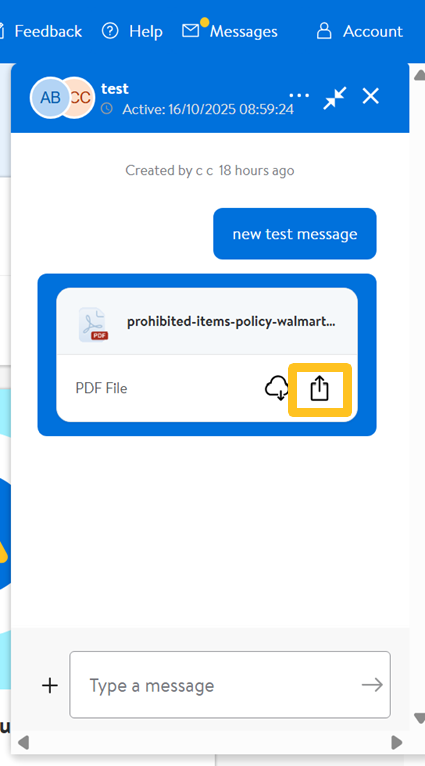The width and height of the screenshot is (425, 766).
Task: Click the scroll down arrow
Action: pyautogui.click(x=419, y=718)
